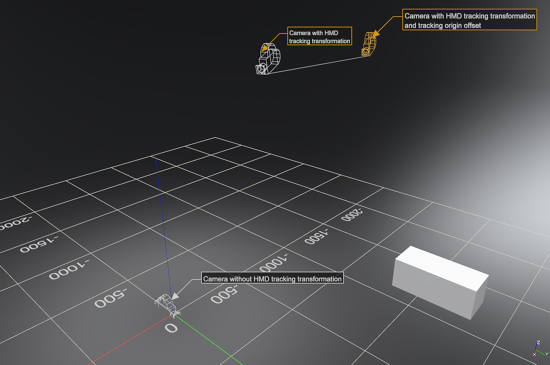Viewport: 550px width, 365px height.
Task: Click the XYZ axis gizmo in the corner
Action: (540, 349)
